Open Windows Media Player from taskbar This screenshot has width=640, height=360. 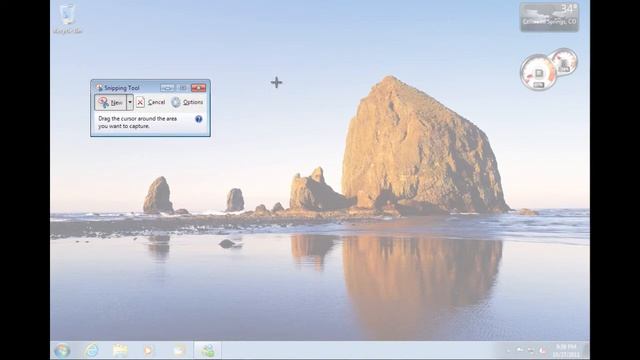pyautogui.click(x=149, y=351)
